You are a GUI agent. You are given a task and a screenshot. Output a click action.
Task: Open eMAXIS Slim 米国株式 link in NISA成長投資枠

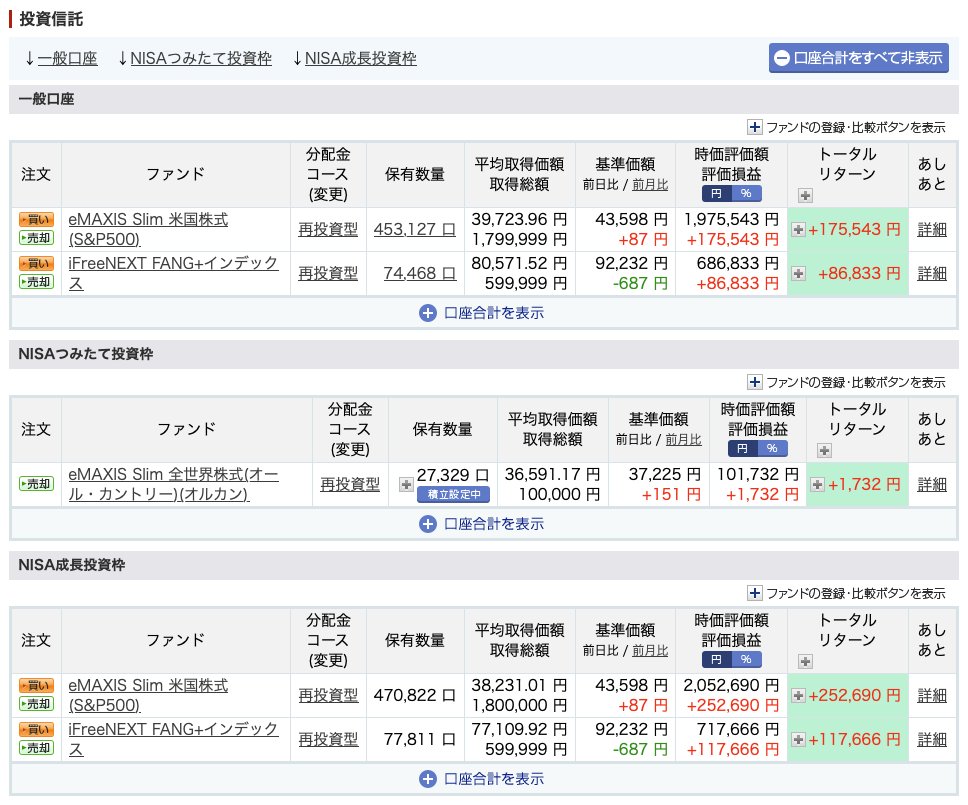click(148, 695)
